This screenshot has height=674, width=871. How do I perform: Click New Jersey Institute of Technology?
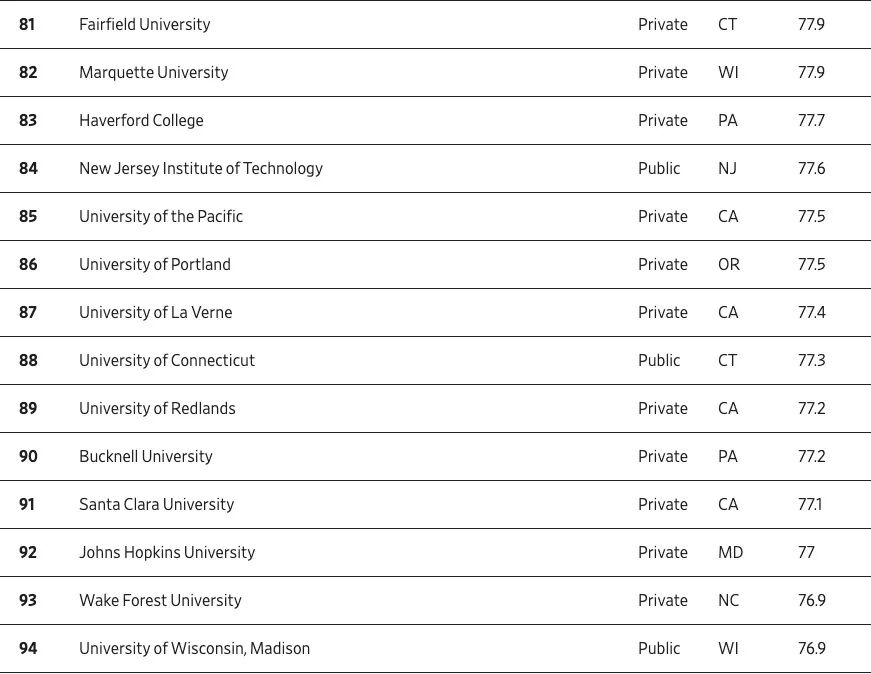pos(201,168)
